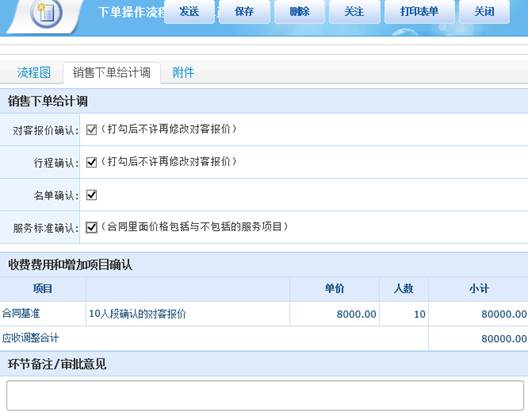The image size is (528, 413).
Task: Click the 8000.00 unit price cell
Action: [x=356, y=314]
